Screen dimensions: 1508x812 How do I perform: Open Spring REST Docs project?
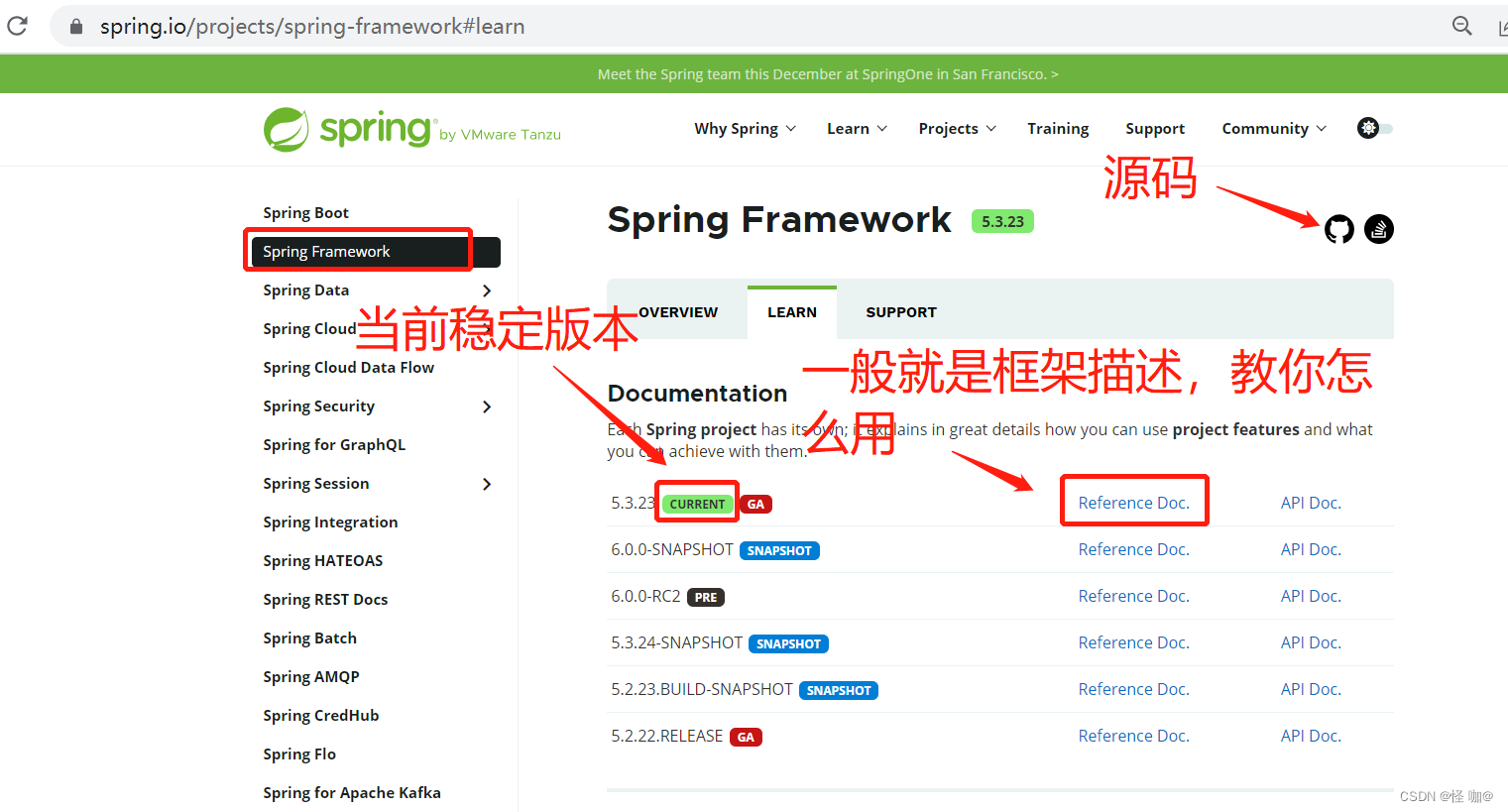(x=325, y=600)
